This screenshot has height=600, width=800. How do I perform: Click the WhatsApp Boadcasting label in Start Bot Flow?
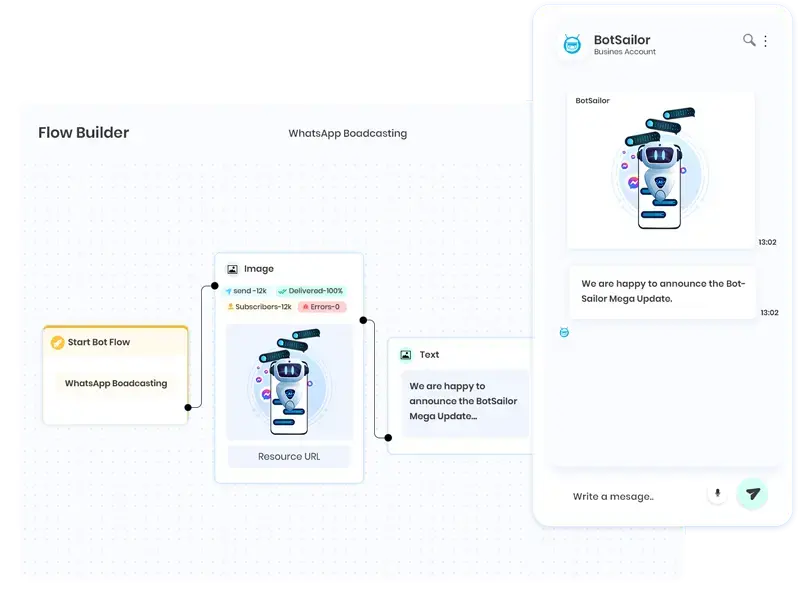[116, 383]
